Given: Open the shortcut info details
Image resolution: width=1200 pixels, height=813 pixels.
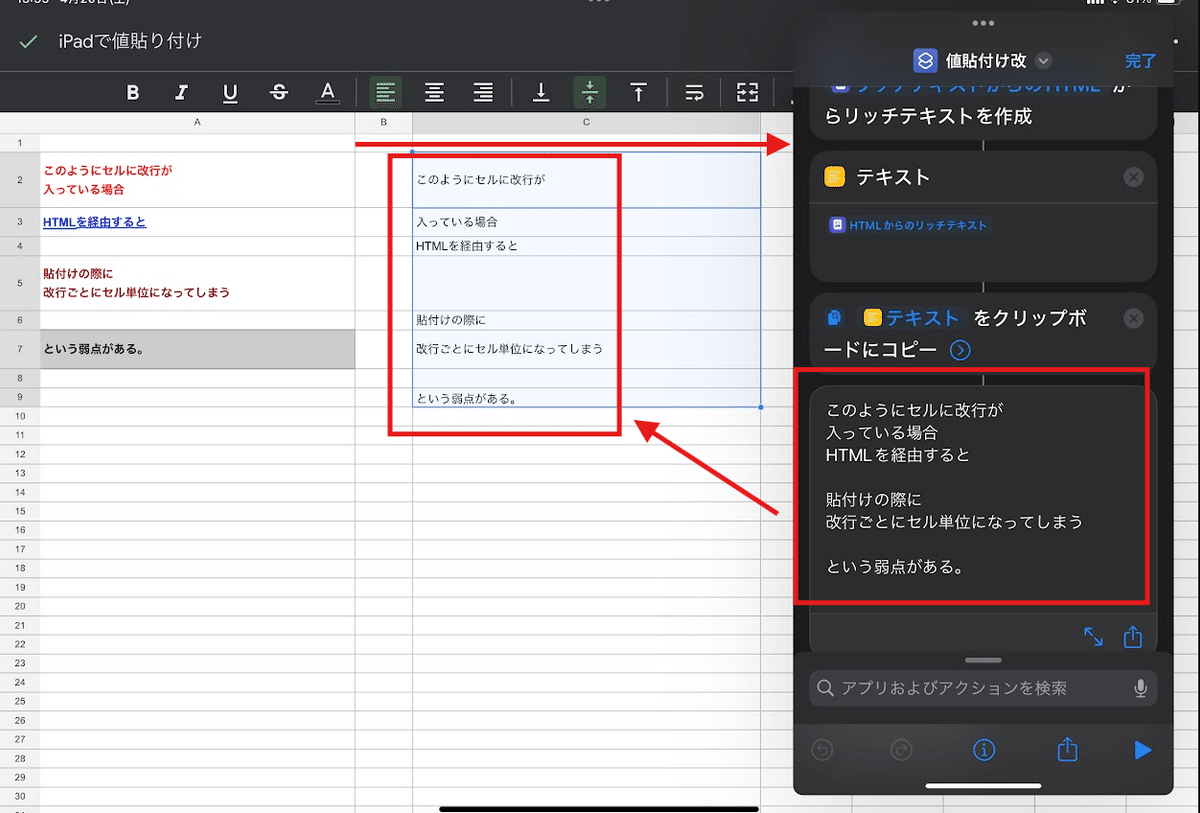Looking at the screenshot, I should 984,750.
